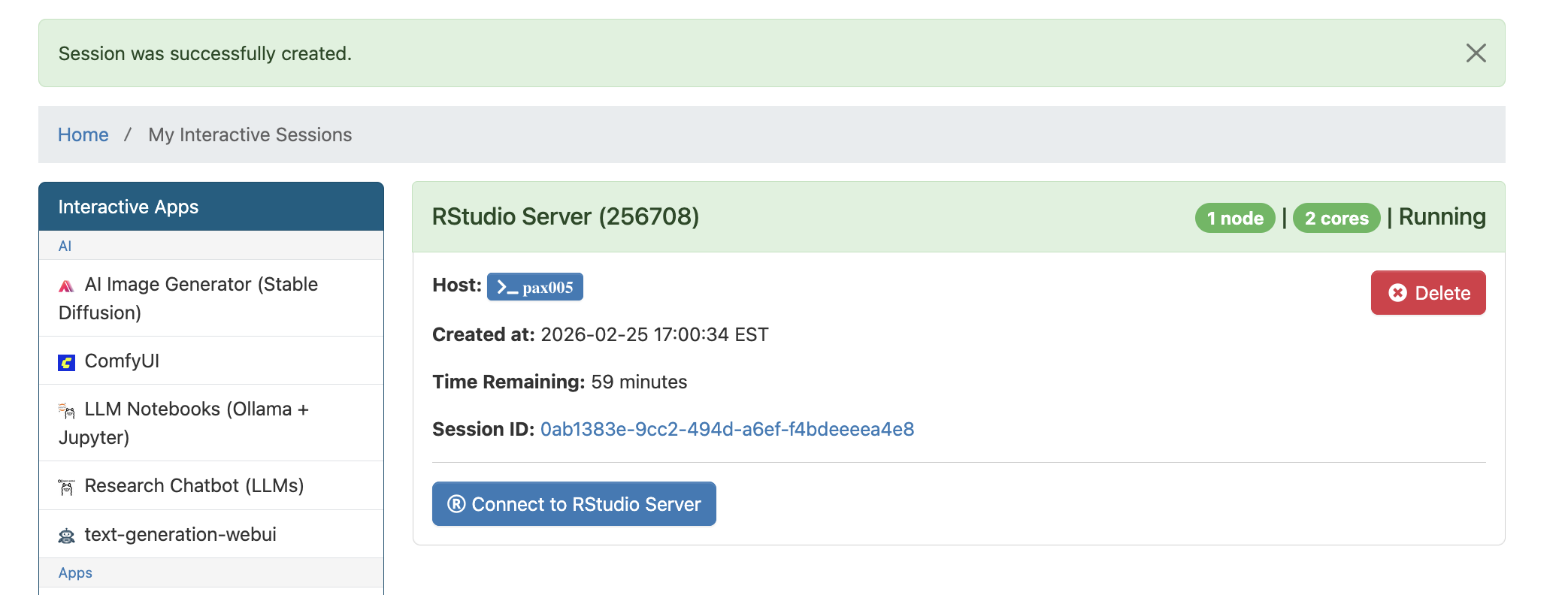The image size is (1568, 595).
Task: Connect to RStudio Server
Action: [574, 504]
